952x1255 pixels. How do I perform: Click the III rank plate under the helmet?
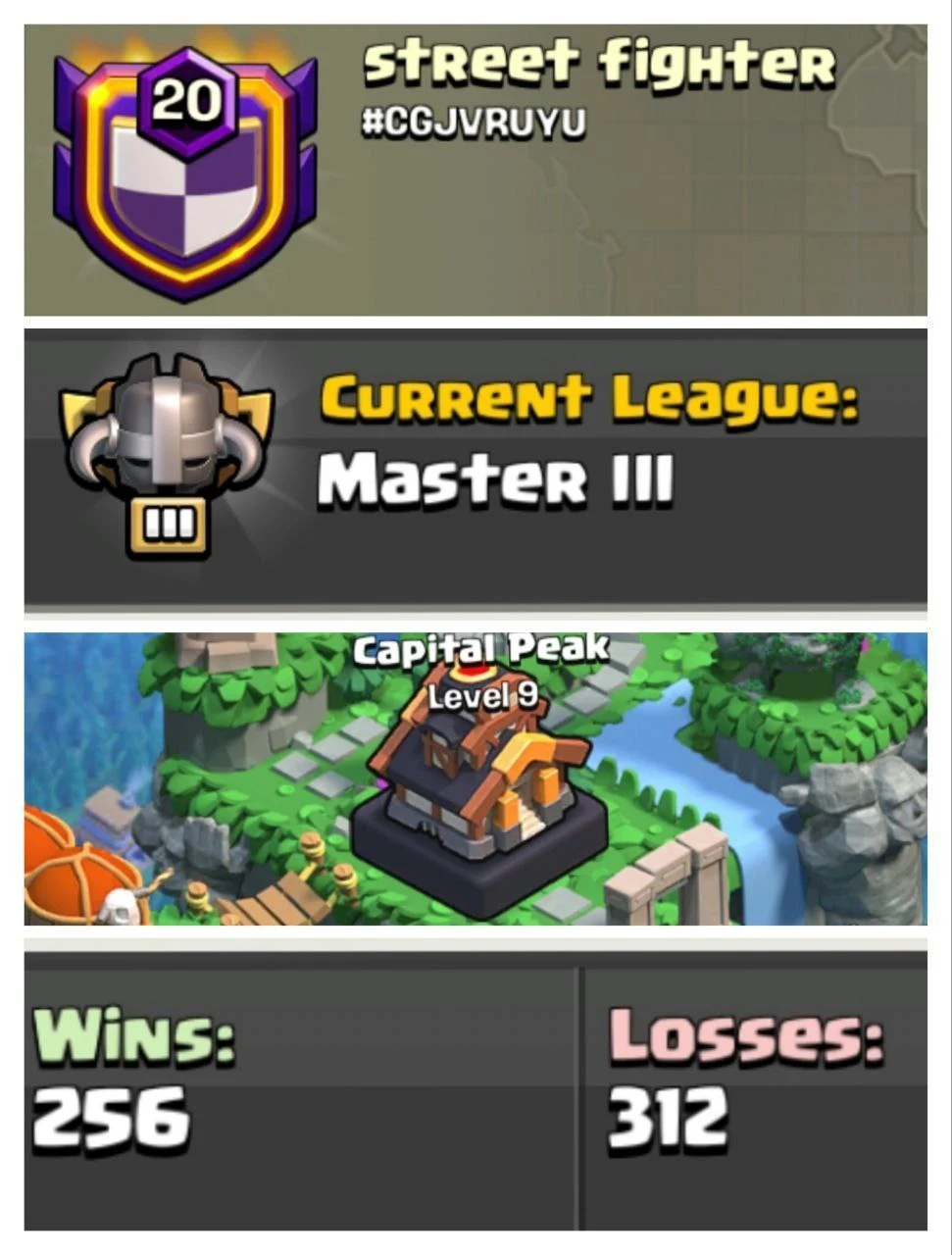[x=169, y=527]
